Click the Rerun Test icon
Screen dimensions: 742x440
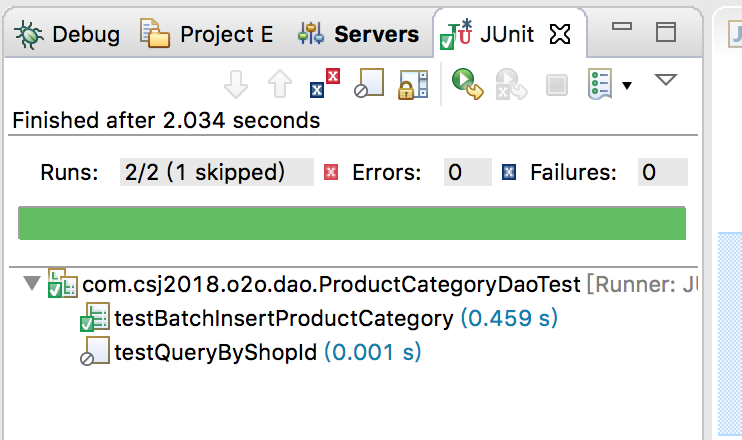(468, 84)
